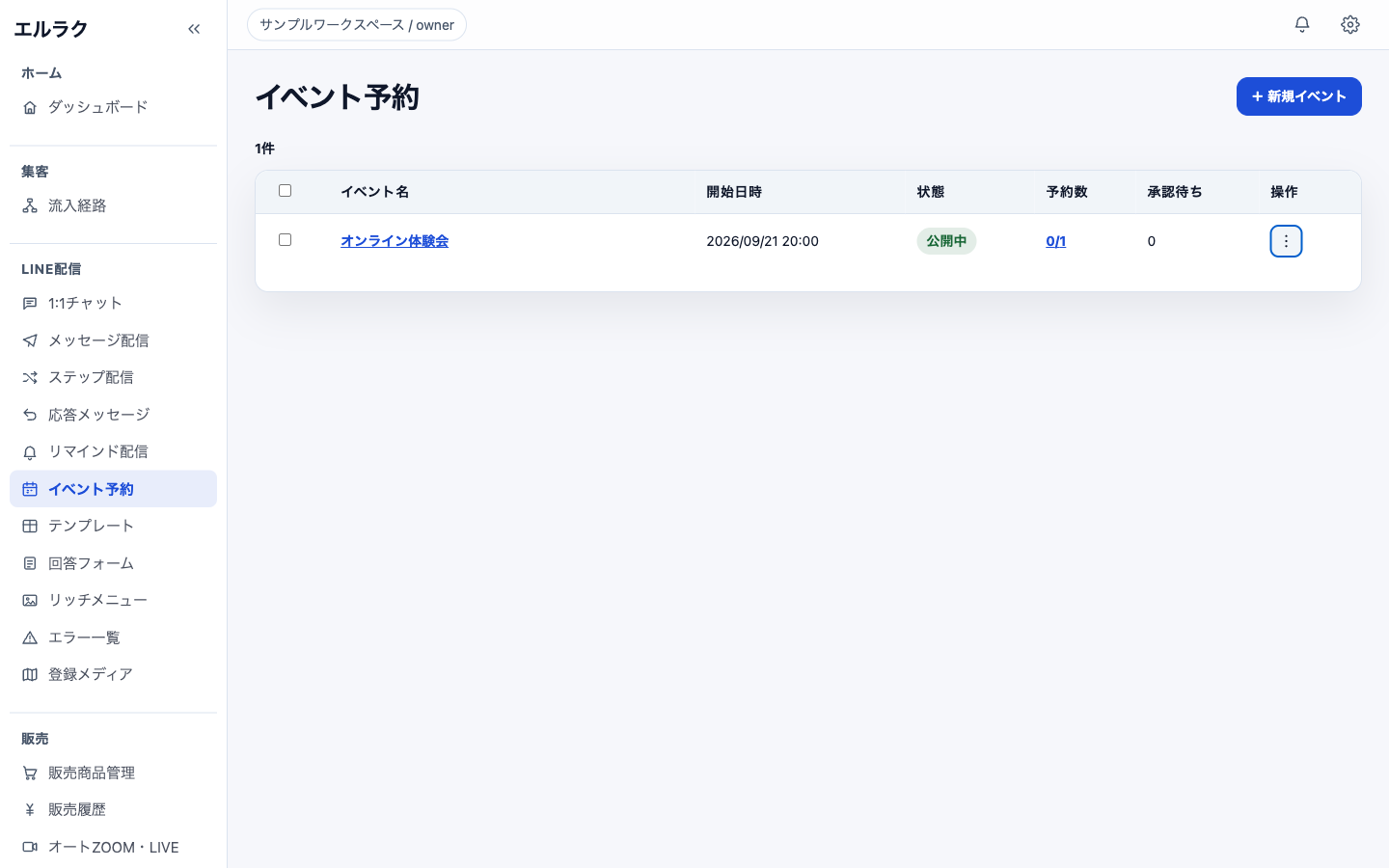Click the オートZOOM・LIVE video camera icon
1389x868 pixels.
[x=30, y=847]
